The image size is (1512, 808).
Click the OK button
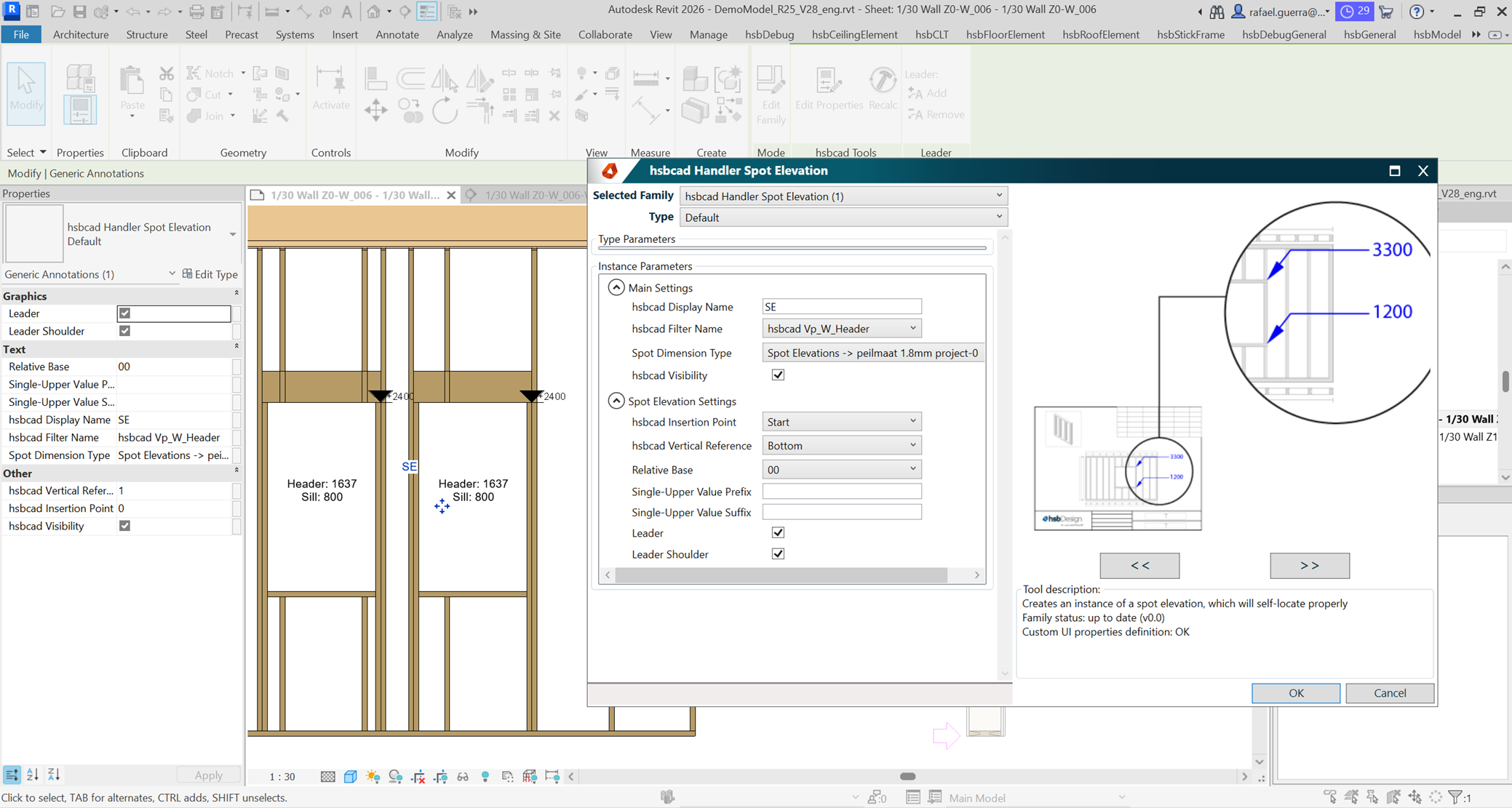tap(1295, 693)
